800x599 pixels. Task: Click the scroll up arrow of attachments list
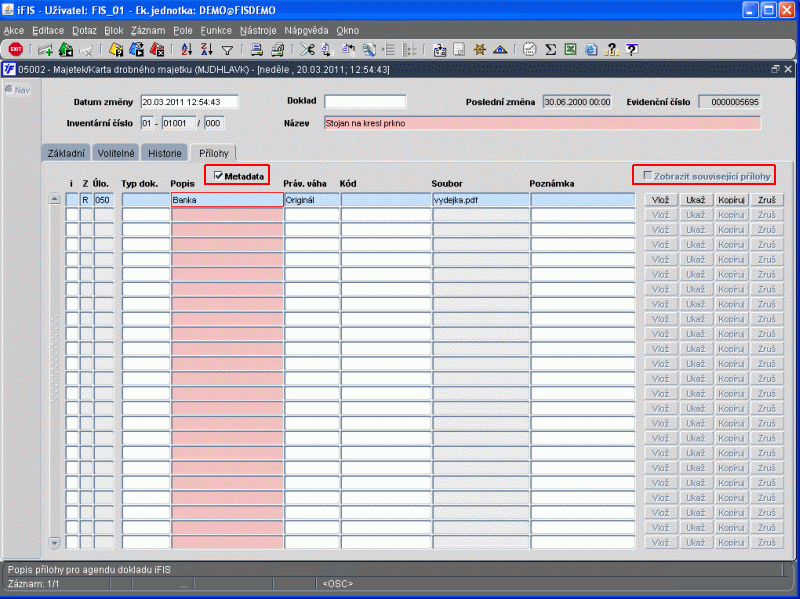point(55,199)
